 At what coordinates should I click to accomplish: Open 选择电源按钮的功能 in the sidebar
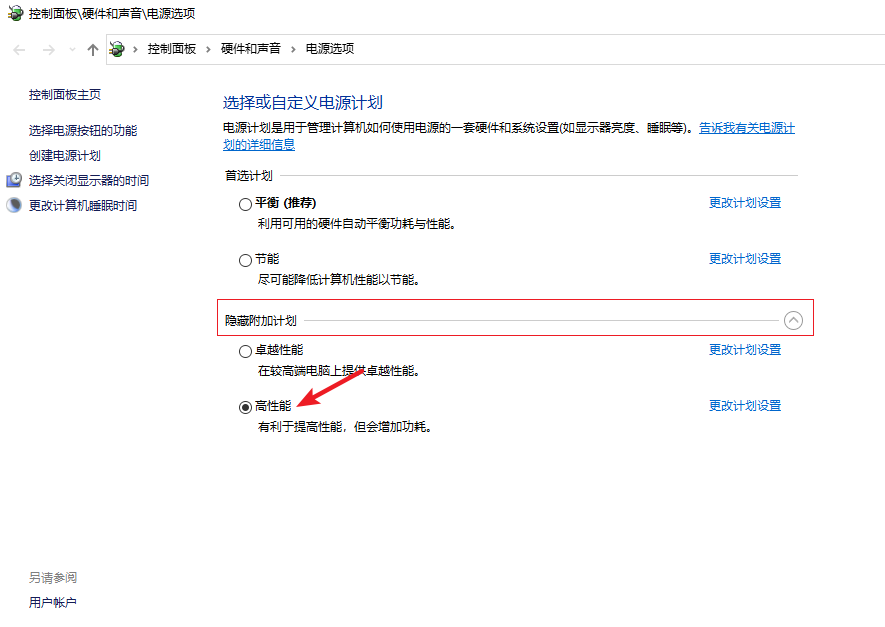[x=83, y=131]
